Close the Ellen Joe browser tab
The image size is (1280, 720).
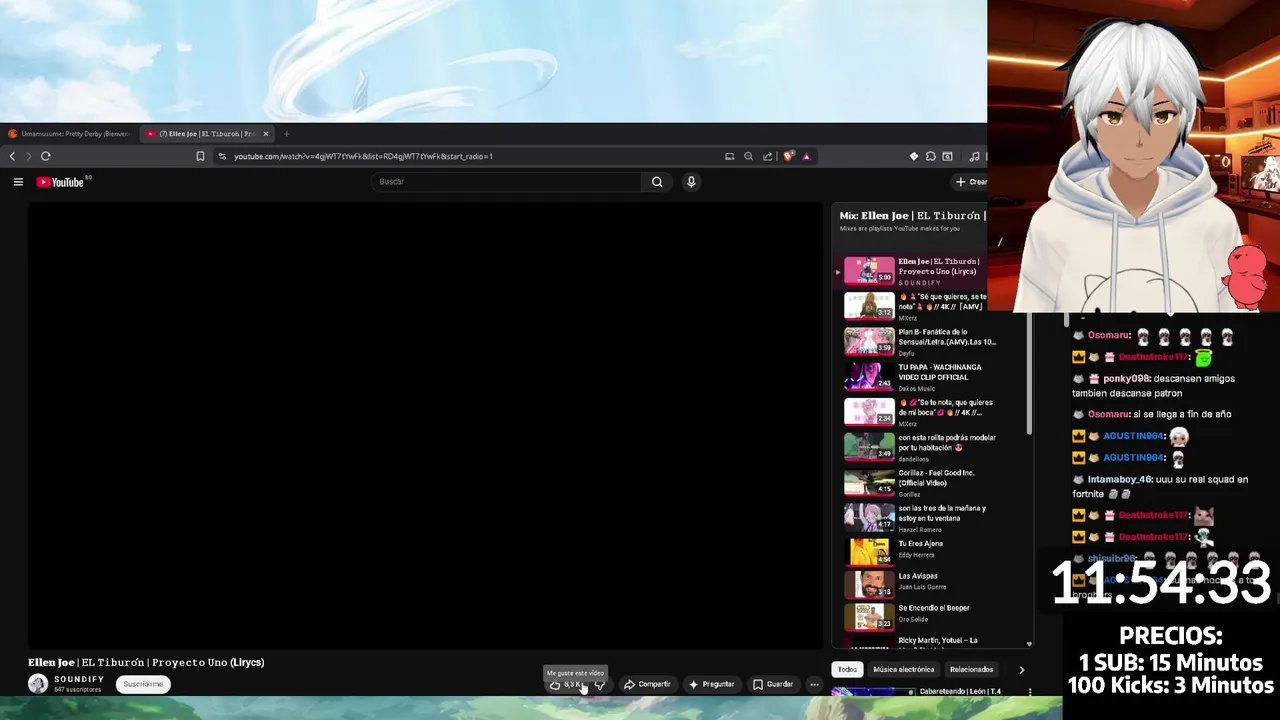coord(266,134)
